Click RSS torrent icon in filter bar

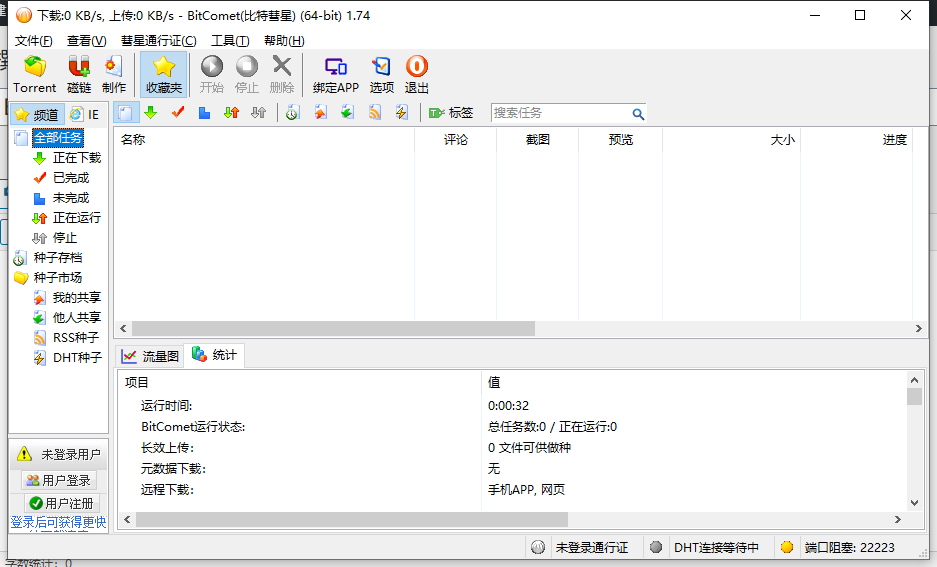tap(375, 112)
